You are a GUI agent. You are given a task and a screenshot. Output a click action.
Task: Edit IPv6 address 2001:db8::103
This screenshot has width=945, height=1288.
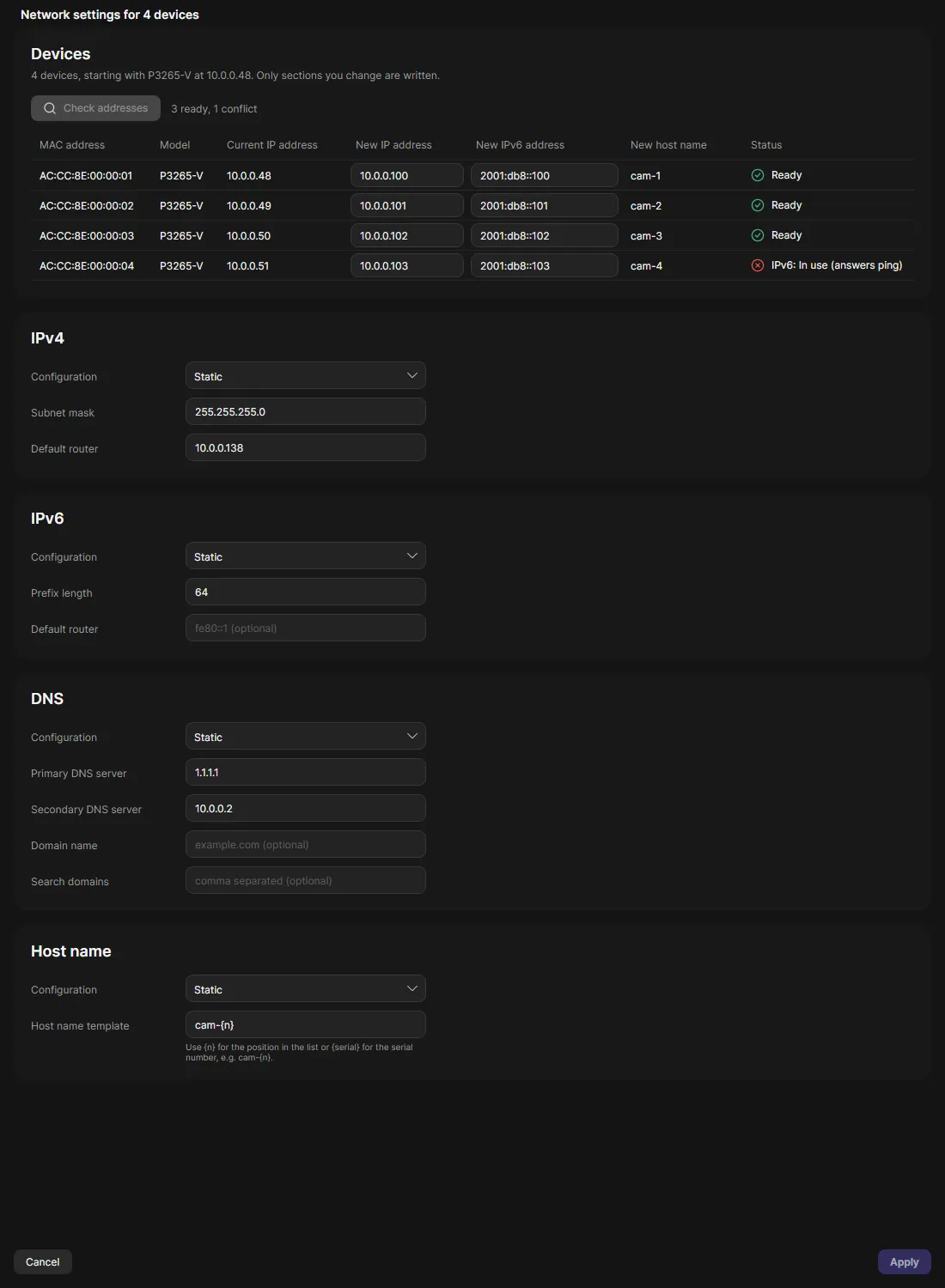click(x=545, y=265)
